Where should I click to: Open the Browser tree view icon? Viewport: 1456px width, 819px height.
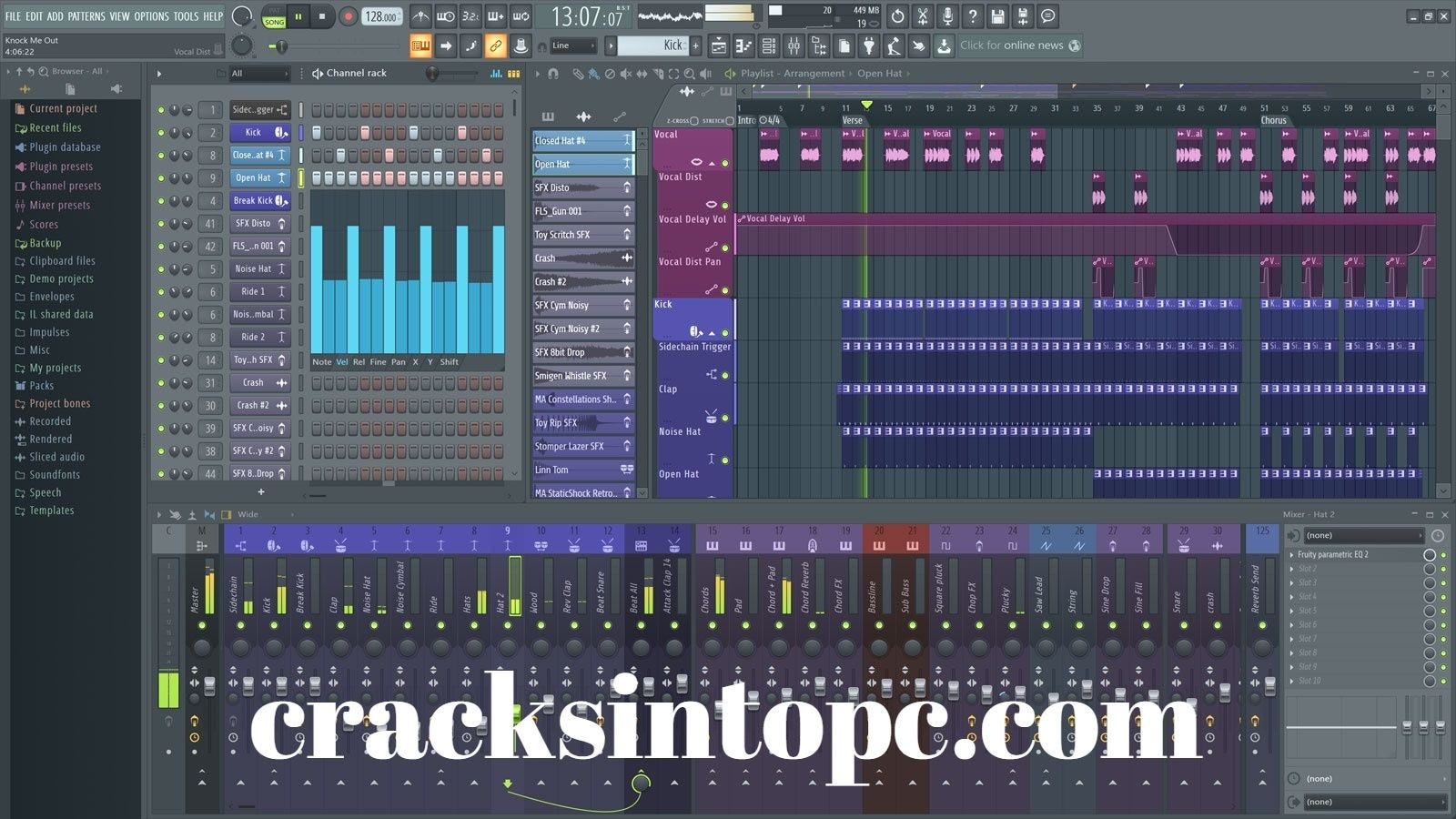tap(819, 45)
